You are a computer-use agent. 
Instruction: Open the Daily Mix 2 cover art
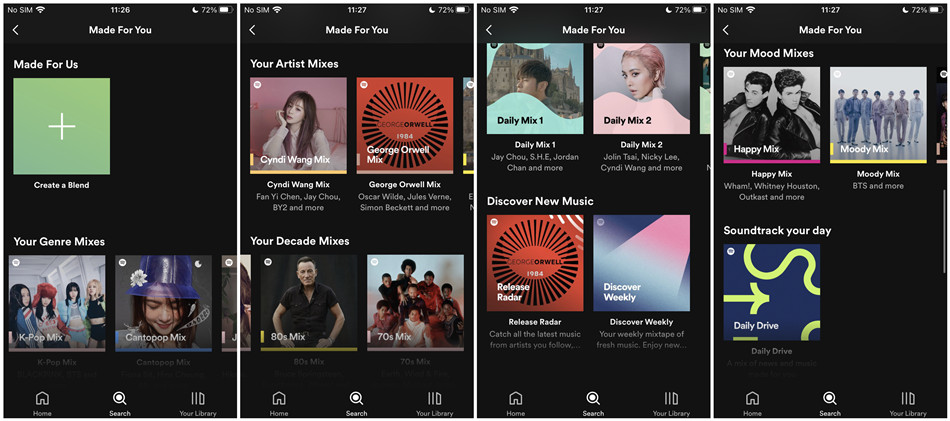(642, 88)
